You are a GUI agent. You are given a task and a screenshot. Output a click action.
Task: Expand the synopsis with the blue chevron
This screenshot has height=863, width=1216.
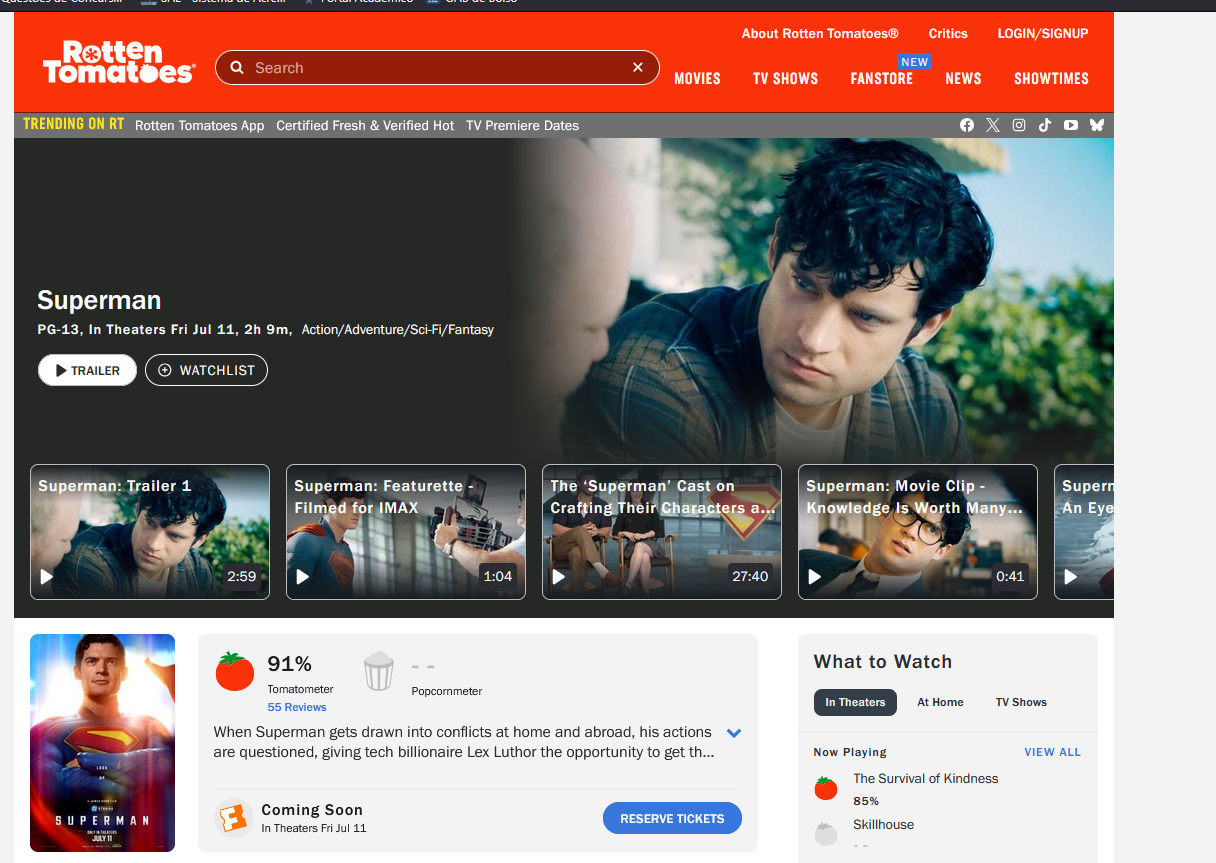click(x=734, y=733)
